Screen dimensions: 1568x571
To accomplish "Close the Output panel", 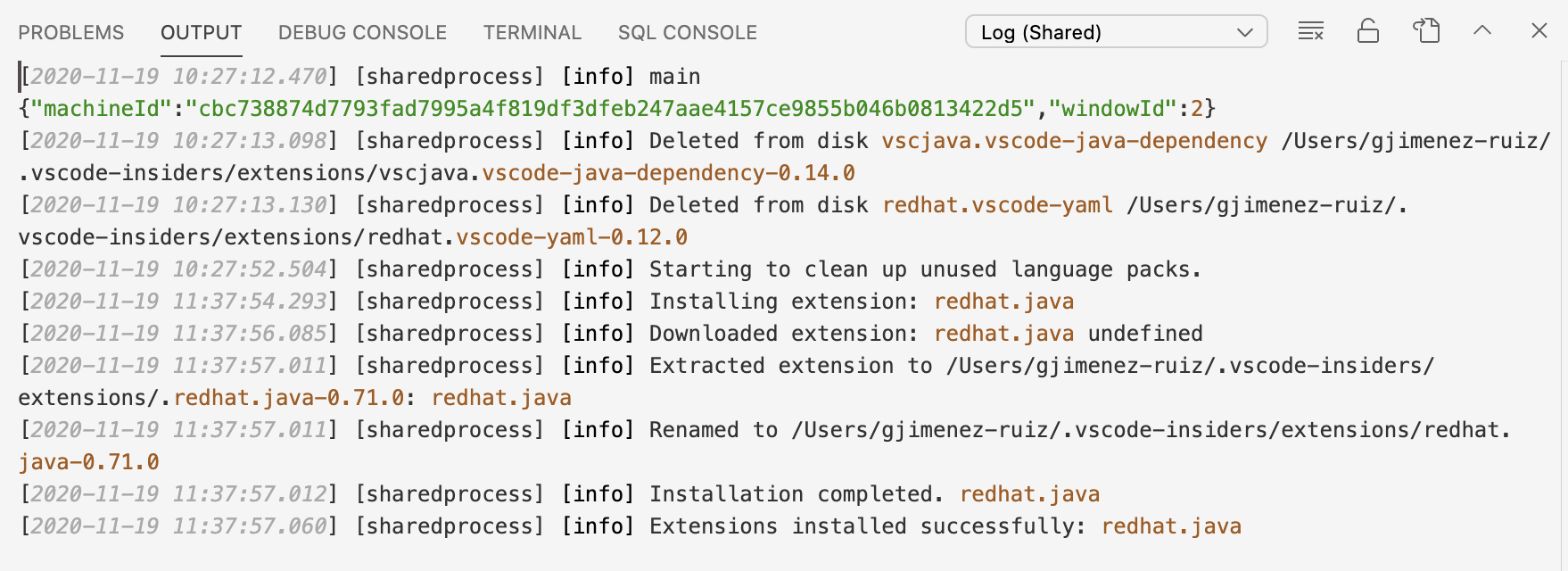I will click(x=1539, y=30).
